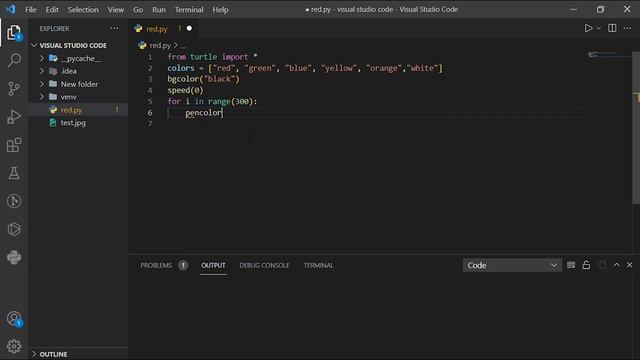Click the VS Code logo icon
The image size is (640, 360).
pyautogui.click(x=11, y=9)
